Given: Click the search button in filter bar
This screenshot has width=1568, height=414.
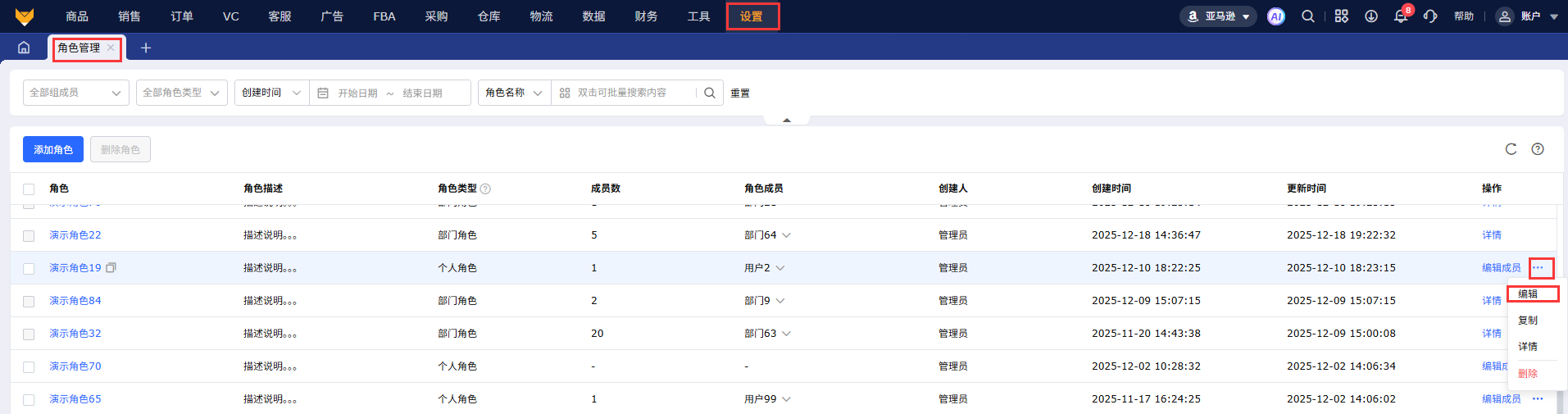Looking at the screenshot, I should (710, 93).
